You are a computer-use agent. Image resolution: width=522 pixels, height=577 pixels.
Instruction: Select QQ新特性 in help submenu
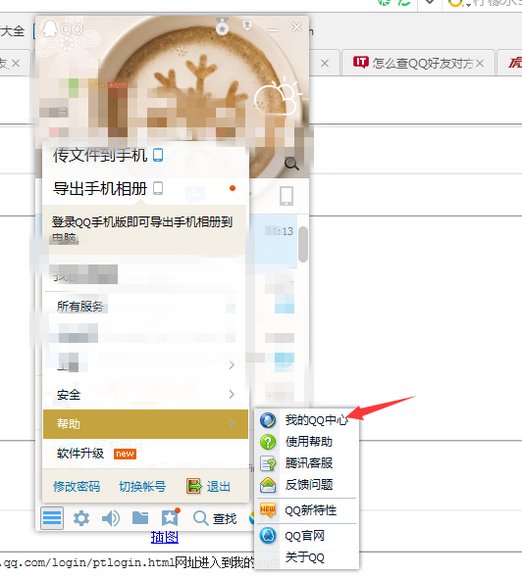tap(307, 510)
